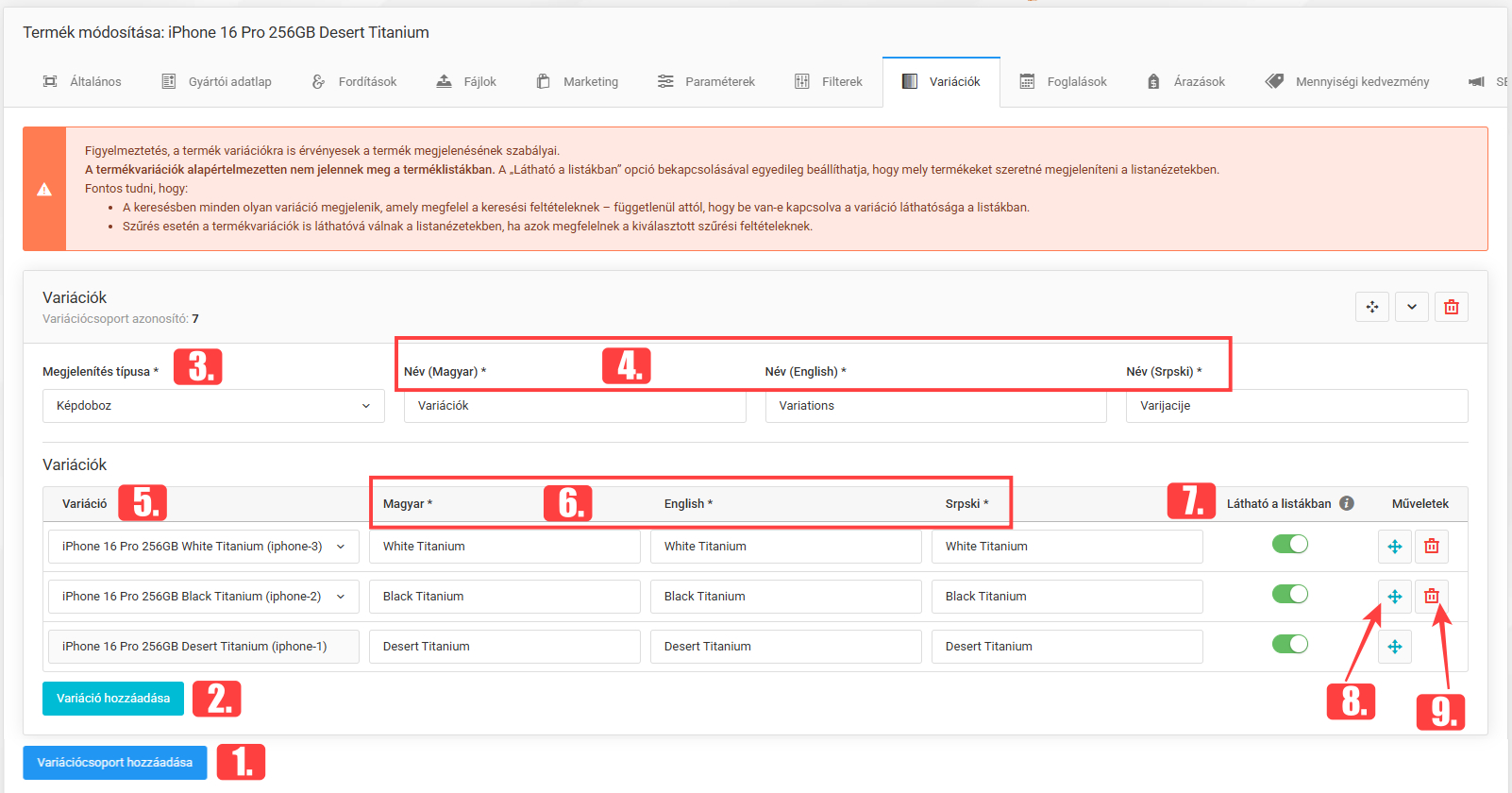Viewport: 1512px width, 793px height.
Task: Click the move icon in variation group header
Action: (1371, 307)
